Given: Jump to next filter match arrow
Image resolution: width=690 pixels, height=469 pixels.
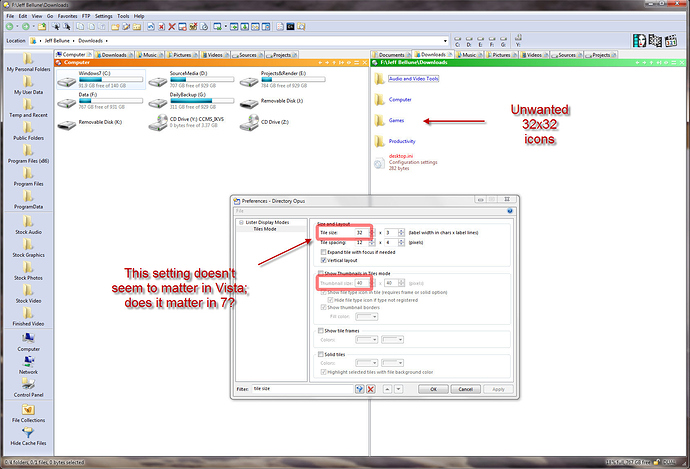Looking at the screenshot, I should click(x=398, y=389).
